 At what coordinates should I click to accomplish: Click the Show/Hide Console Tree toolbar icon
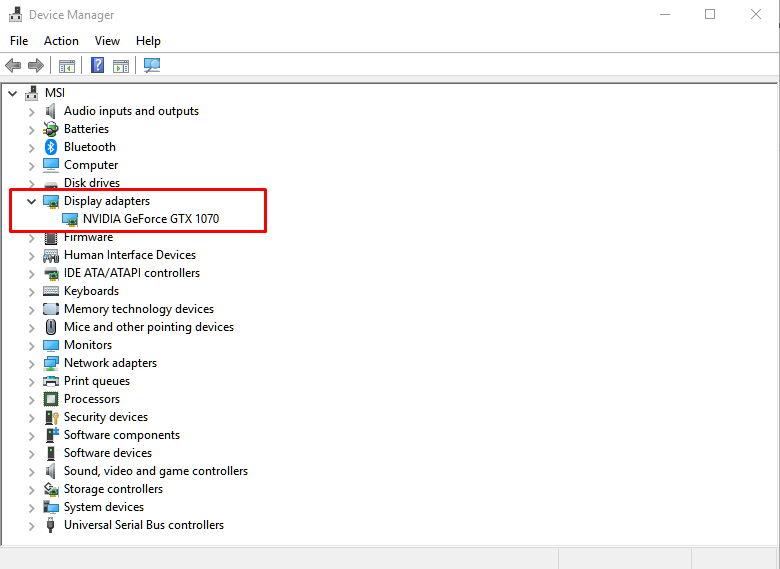tap(67, 65)
